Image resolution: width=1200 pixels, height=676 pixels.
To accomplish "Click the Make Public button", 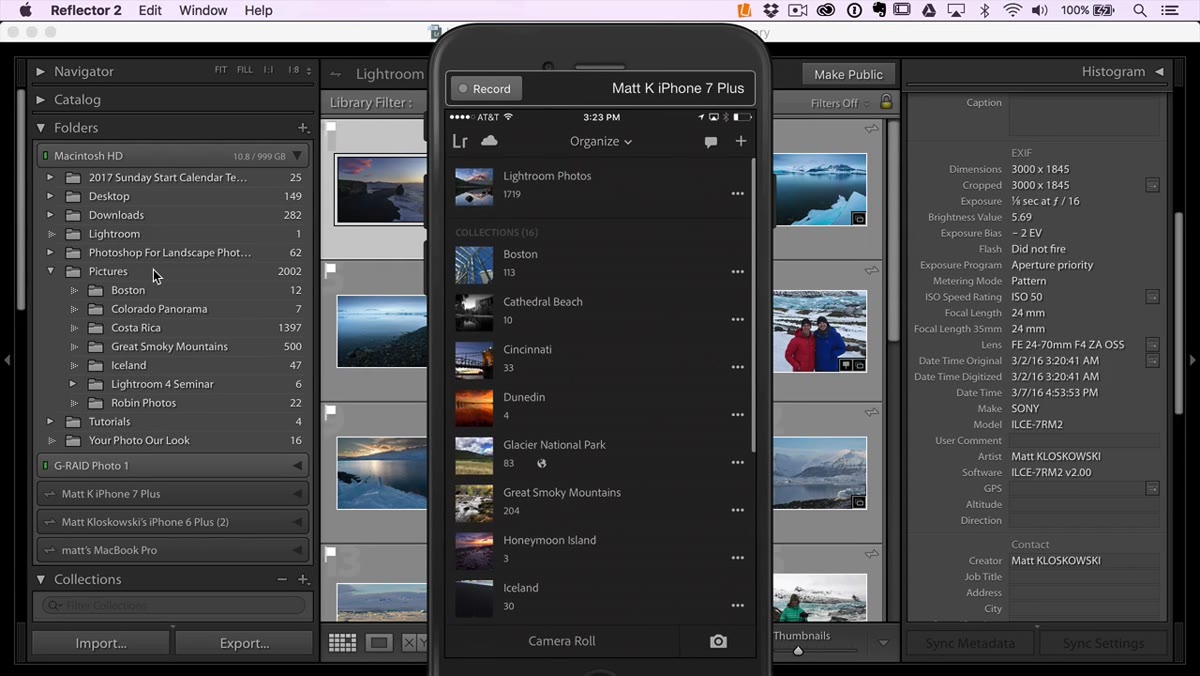I will (x=848, y=74).
